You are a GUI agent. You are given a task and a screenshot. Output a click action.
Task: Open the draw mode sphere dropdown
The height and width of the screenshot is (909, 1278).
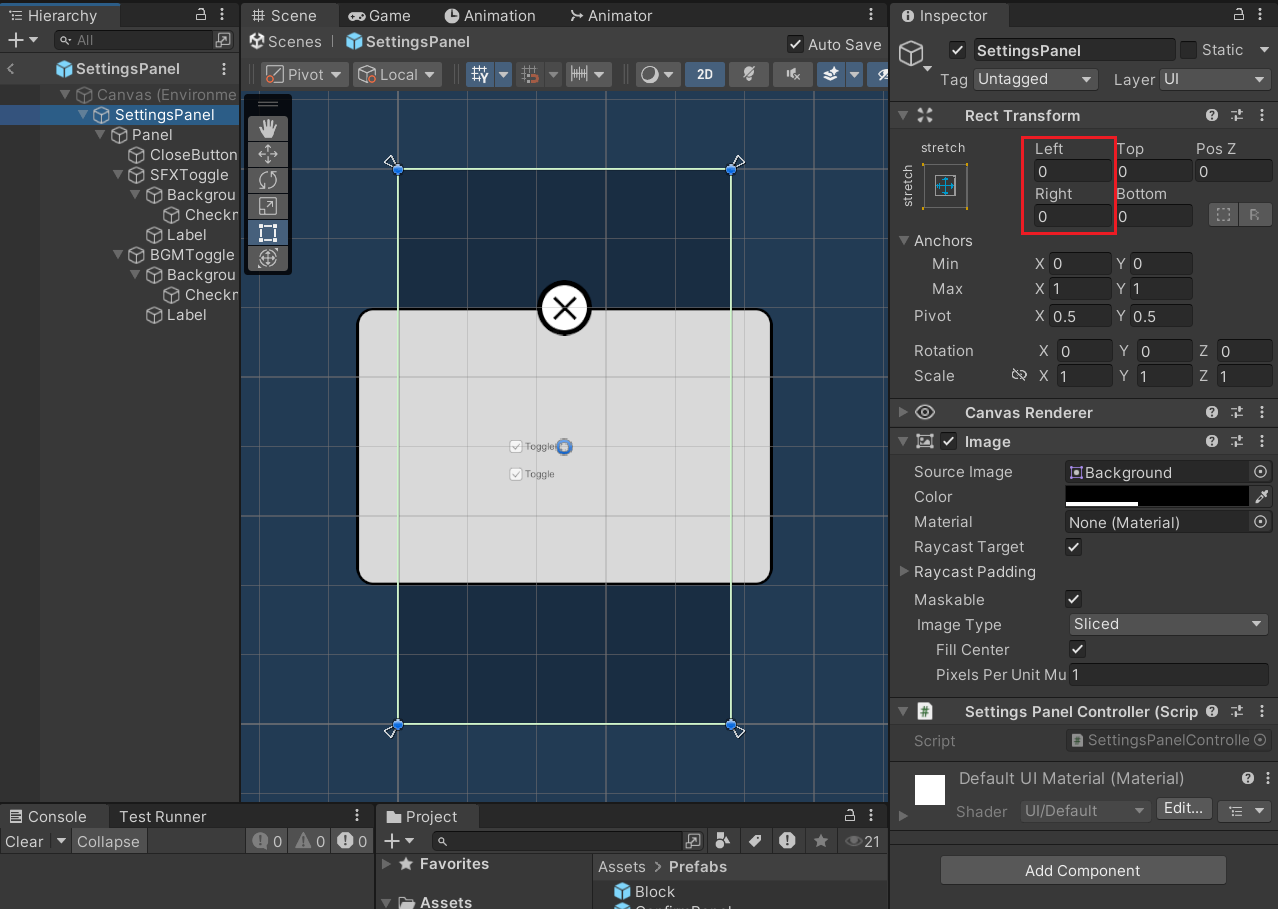click(x=659, y=74)
